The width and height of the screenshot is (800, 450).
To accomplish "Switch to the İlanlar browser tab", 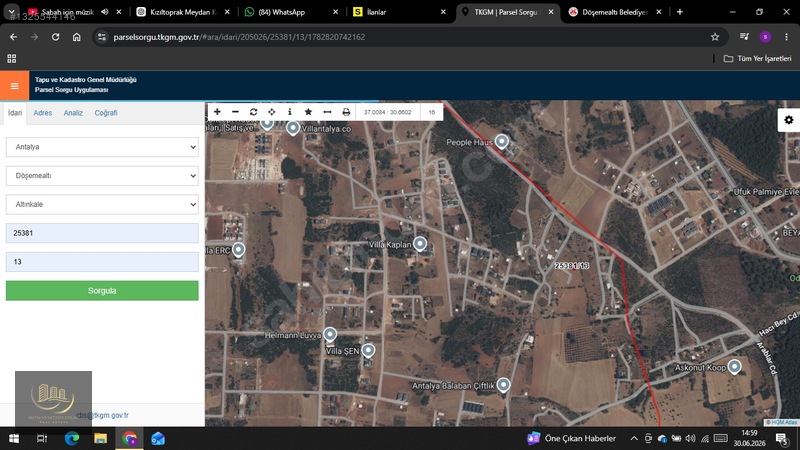I will pos(400,12).
